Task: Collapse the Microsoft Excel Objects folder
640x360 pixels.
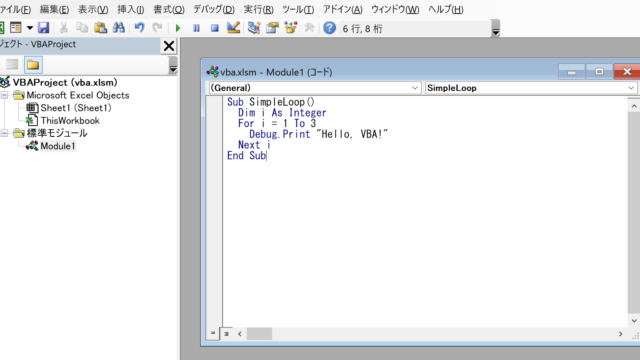Action: (4, 96)
